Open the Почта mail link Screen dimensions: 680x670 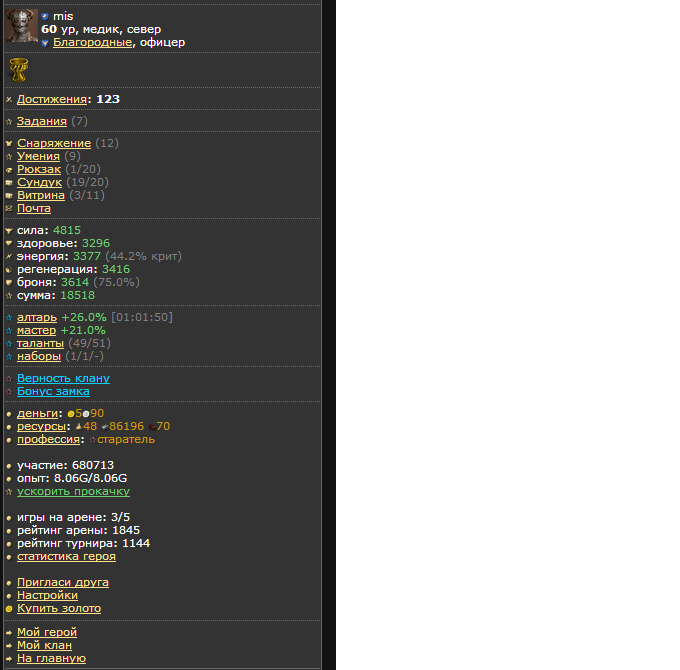point(34,208)
